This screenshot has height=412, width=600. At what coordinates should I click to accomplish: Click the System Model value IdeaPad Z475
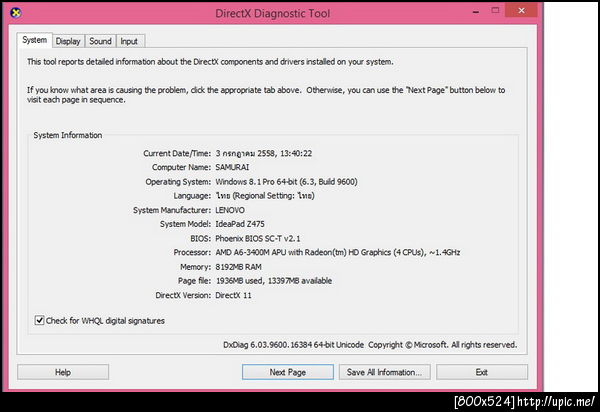[240, 224]
